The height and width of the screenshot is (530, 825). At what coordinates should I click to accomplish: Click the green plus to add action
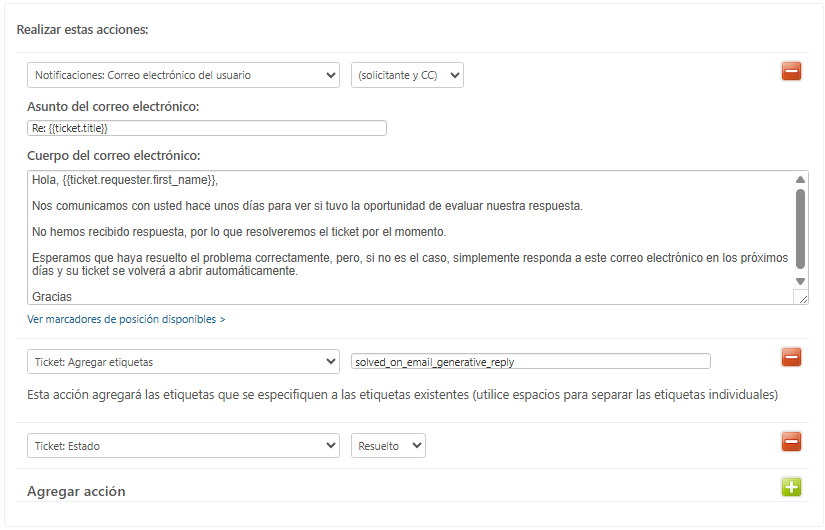[791, 487]
